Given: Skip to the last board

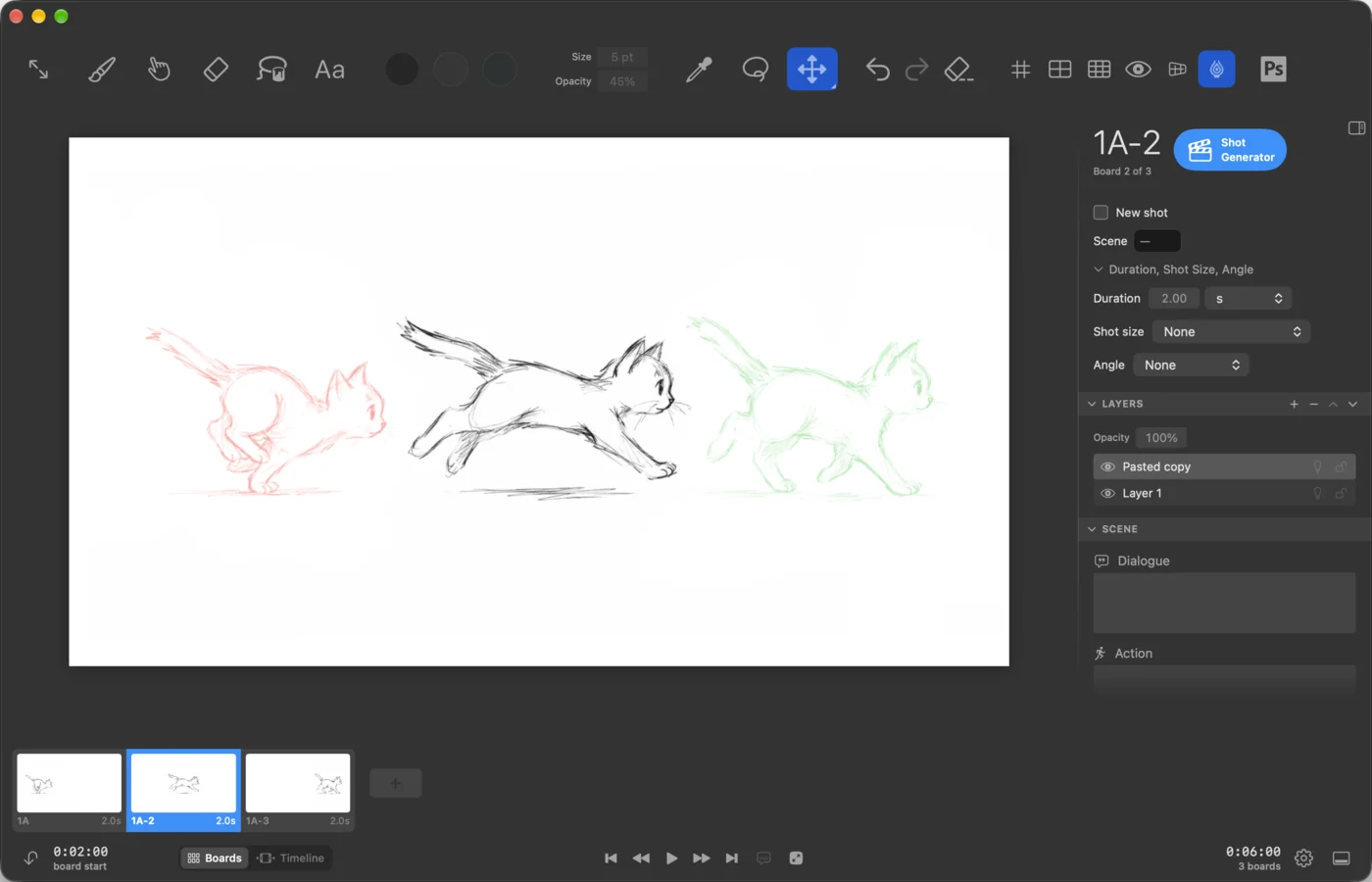Looking at the screenshot, I should 732,858.
